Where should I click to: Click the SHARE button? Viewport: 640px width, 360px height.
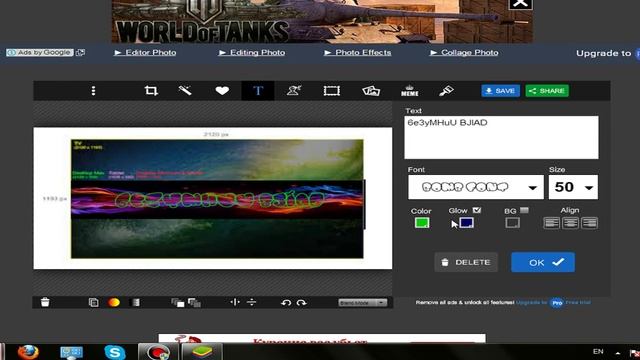(x=547, y=91)
